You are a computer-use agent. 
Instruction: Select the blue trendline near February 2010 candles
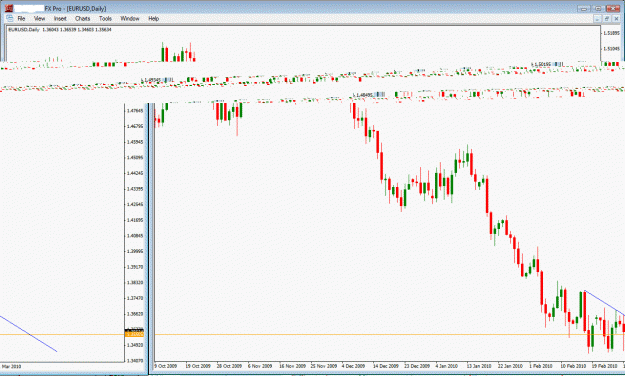[605, 303]
